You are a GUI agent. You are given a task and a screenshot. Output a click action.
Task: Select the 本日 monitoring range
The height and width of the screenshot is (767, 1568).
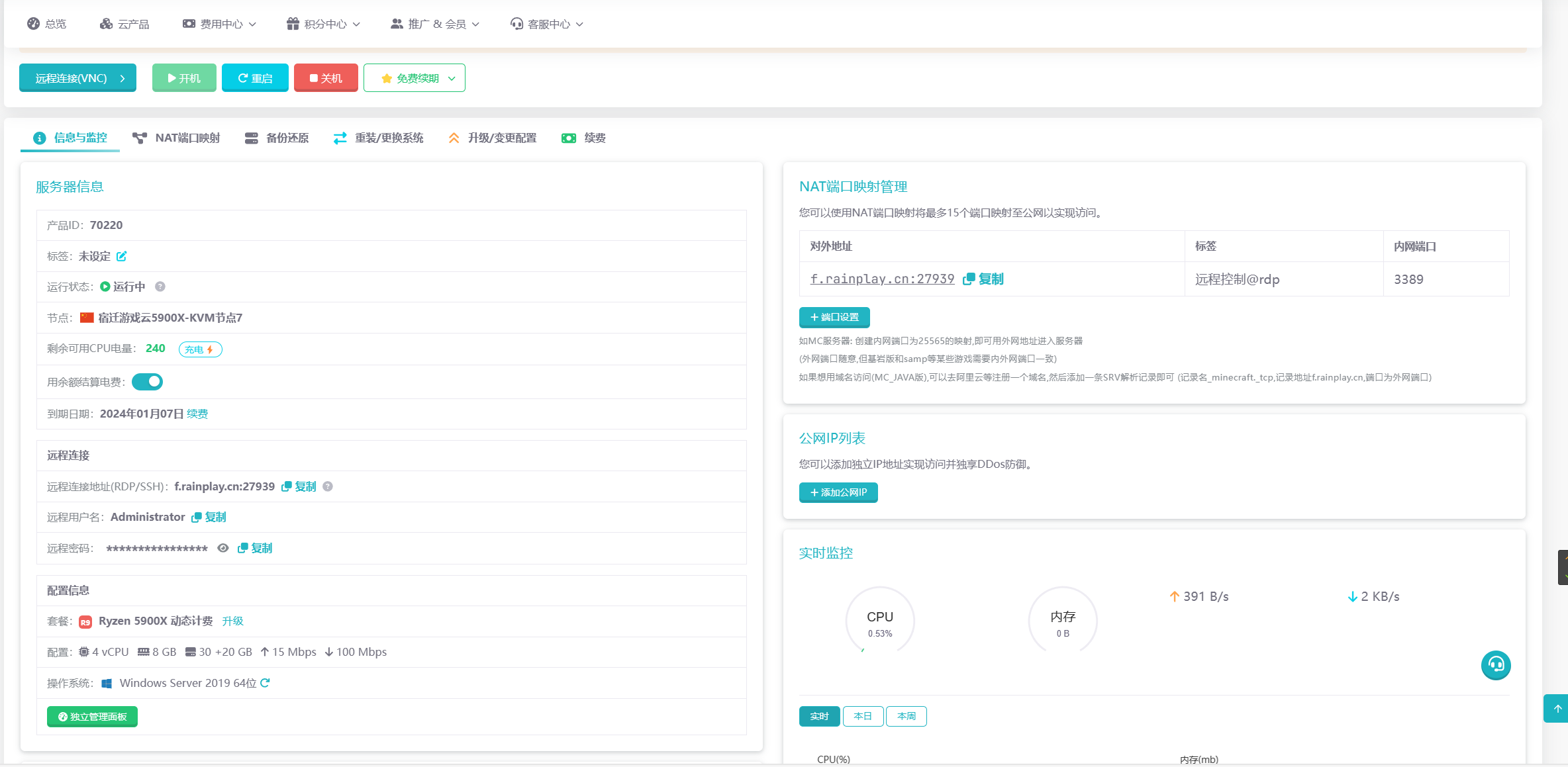[863, 716]
